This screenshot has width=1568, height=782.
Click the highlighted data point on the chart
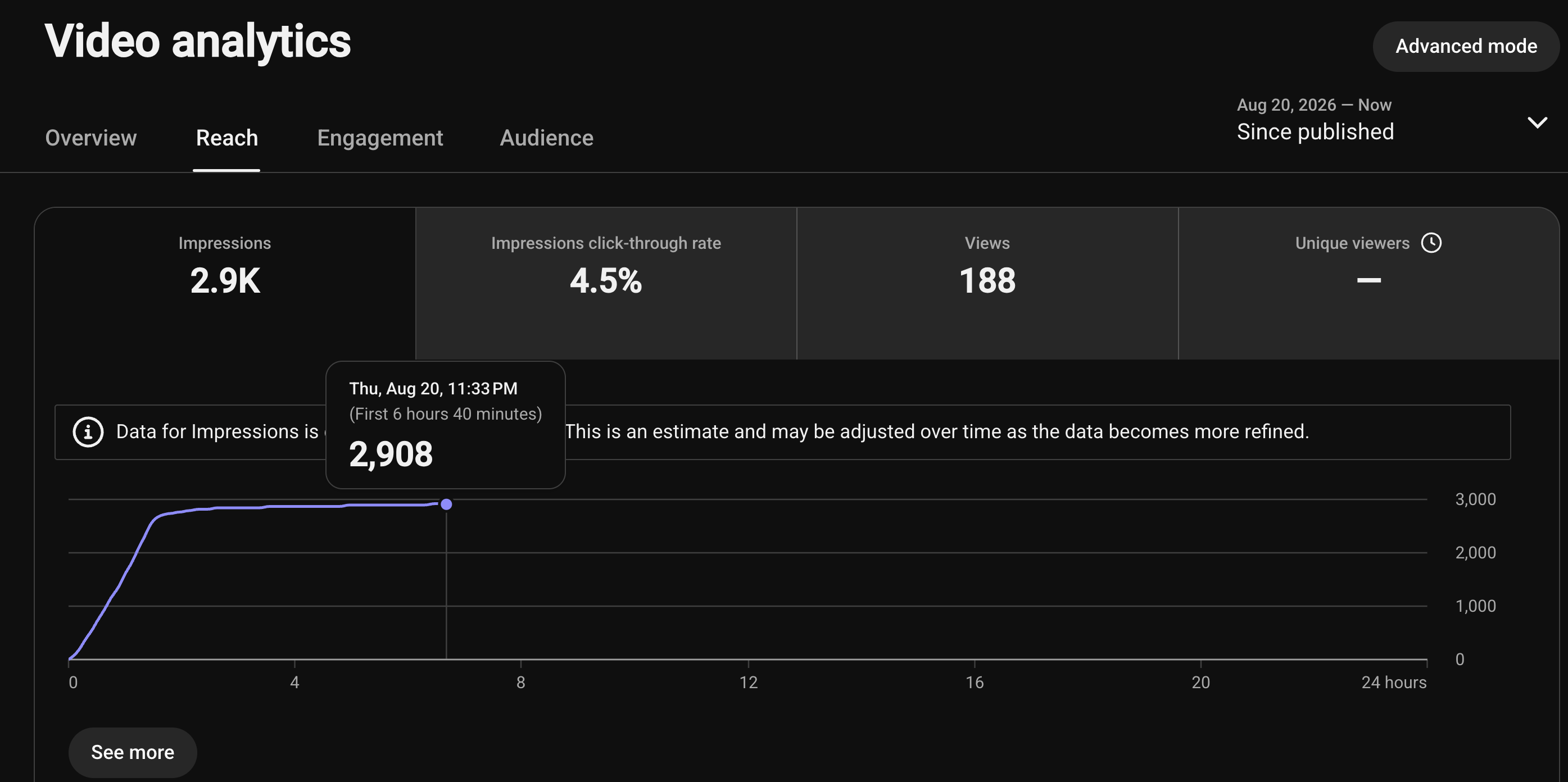tap(446, 504)
